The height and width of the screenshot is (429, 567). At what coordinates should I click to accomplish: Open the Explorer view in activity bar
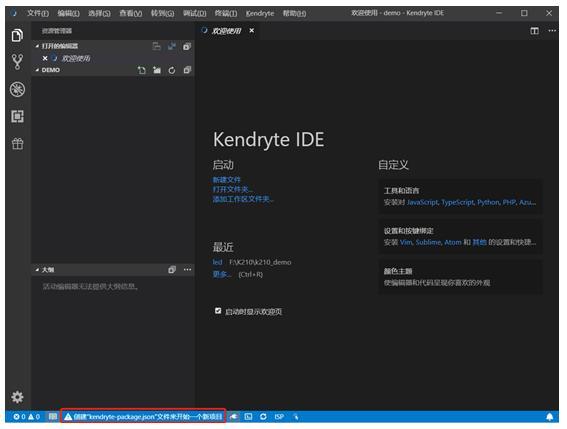[17, 35]
